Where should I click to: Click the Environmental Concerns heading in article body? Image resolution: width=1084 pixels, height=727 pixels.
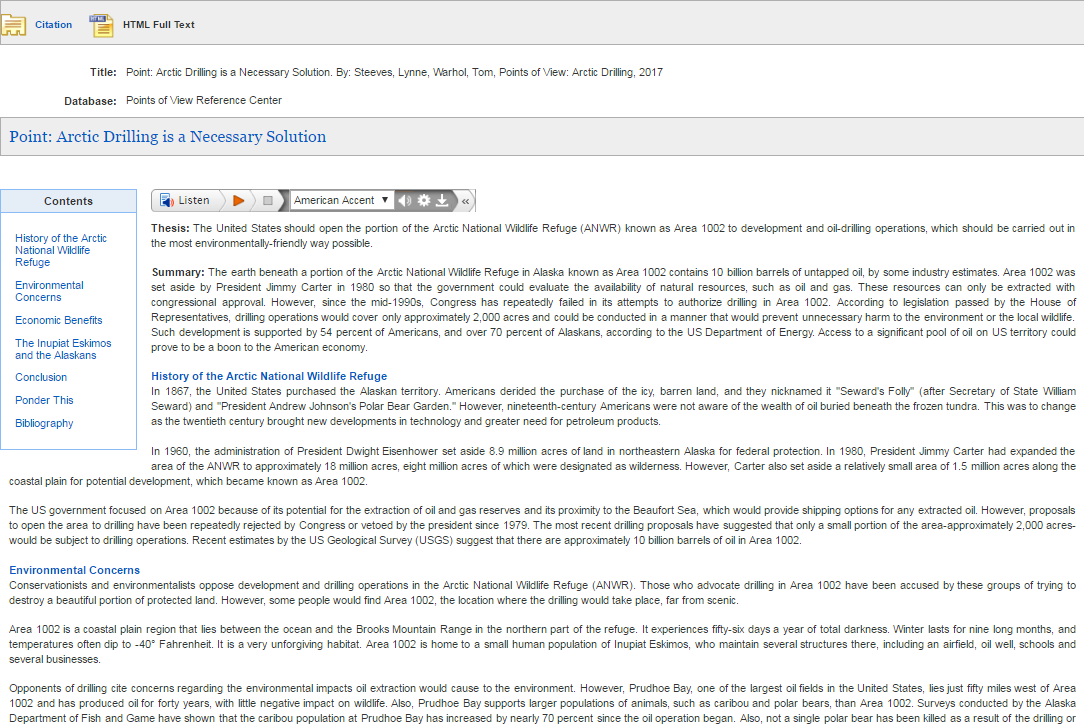click(x=75, y=570)
